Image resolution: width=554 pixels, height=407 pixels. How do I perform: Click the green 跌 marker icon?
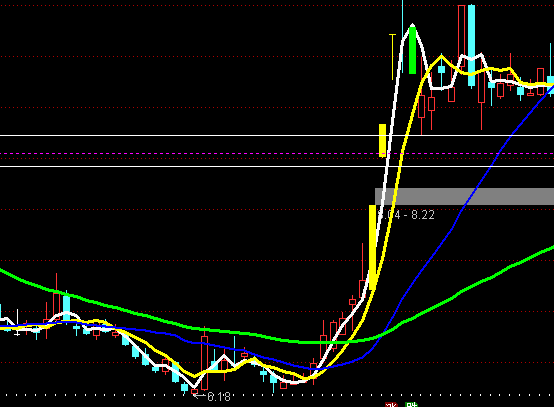tap(411, 405)
